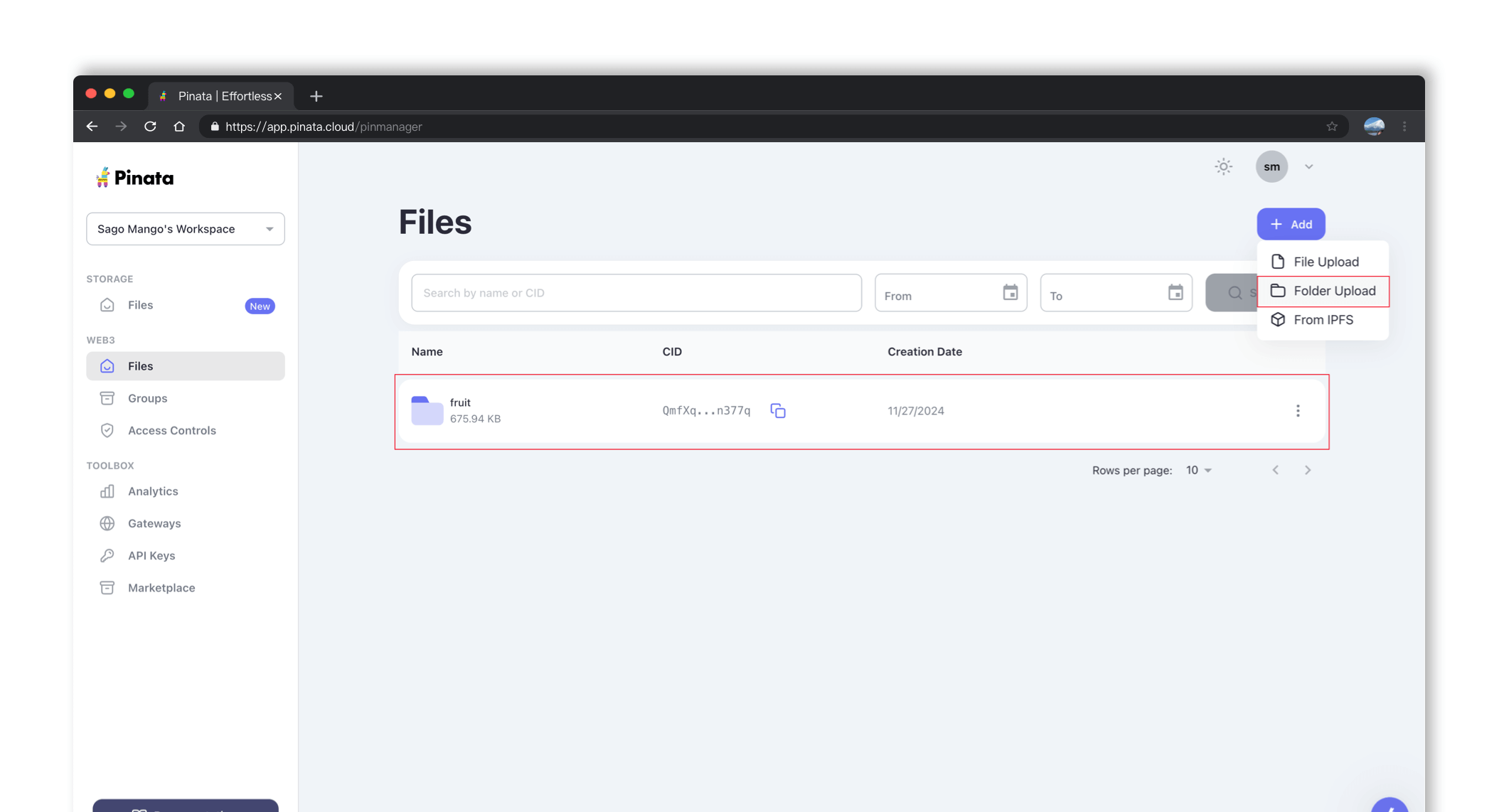Screen dimensions: 1499x812
Task: Open the To date calendar picker
Action: [1175, 293]
